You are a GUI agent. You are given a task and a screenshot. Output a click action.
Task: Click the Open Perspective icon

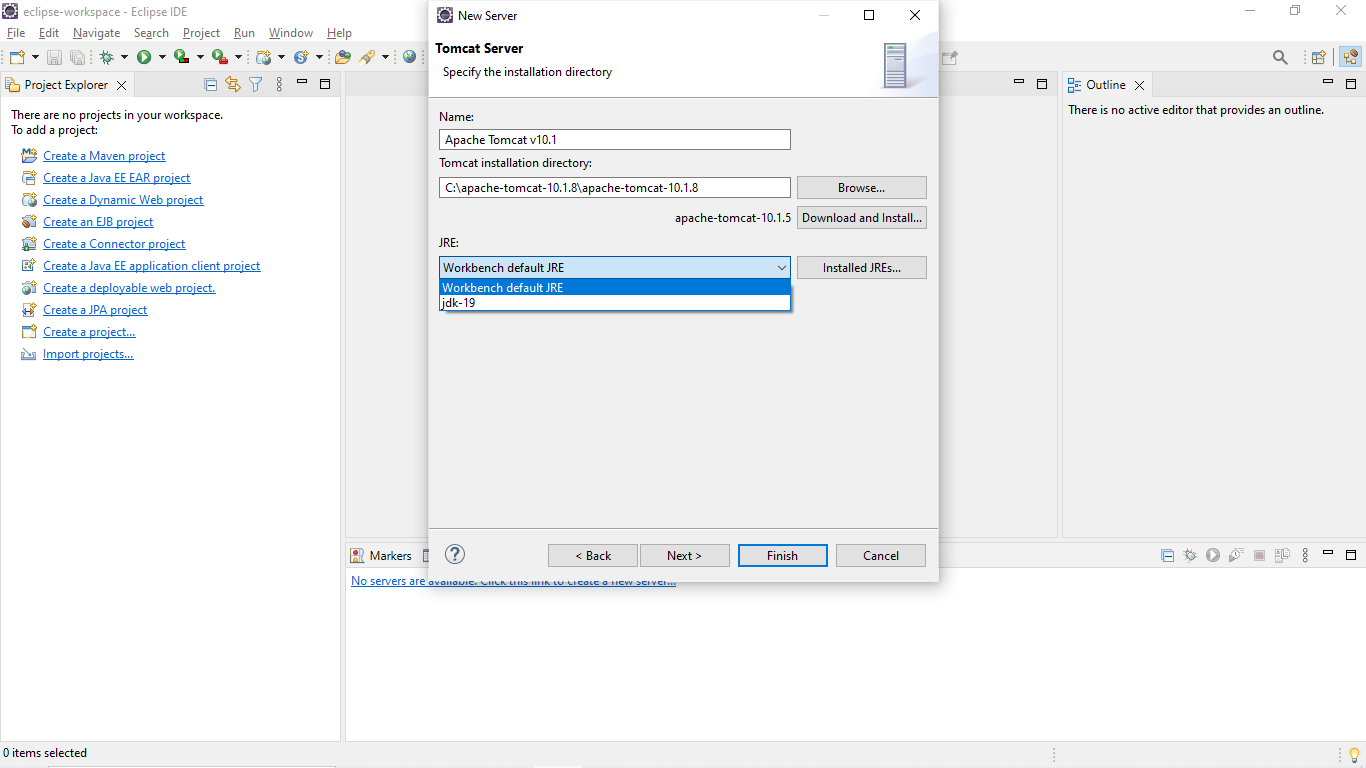click(x=1319, y=57)
